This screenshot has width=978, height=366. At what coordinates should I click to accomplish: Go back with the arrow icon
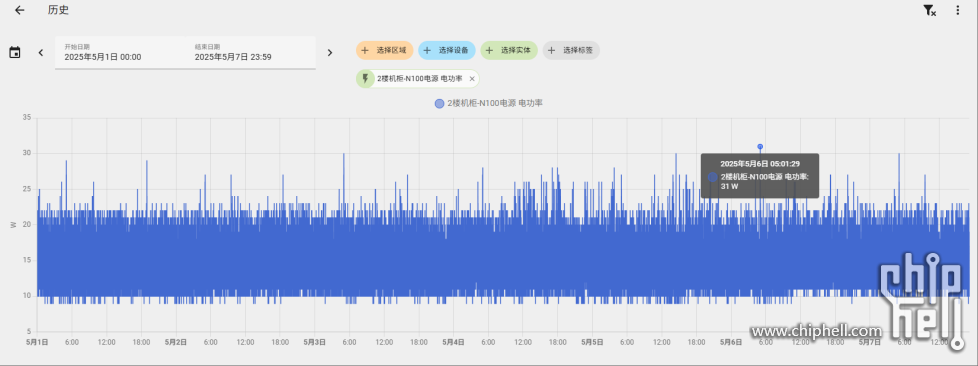(x=20, y=11)
